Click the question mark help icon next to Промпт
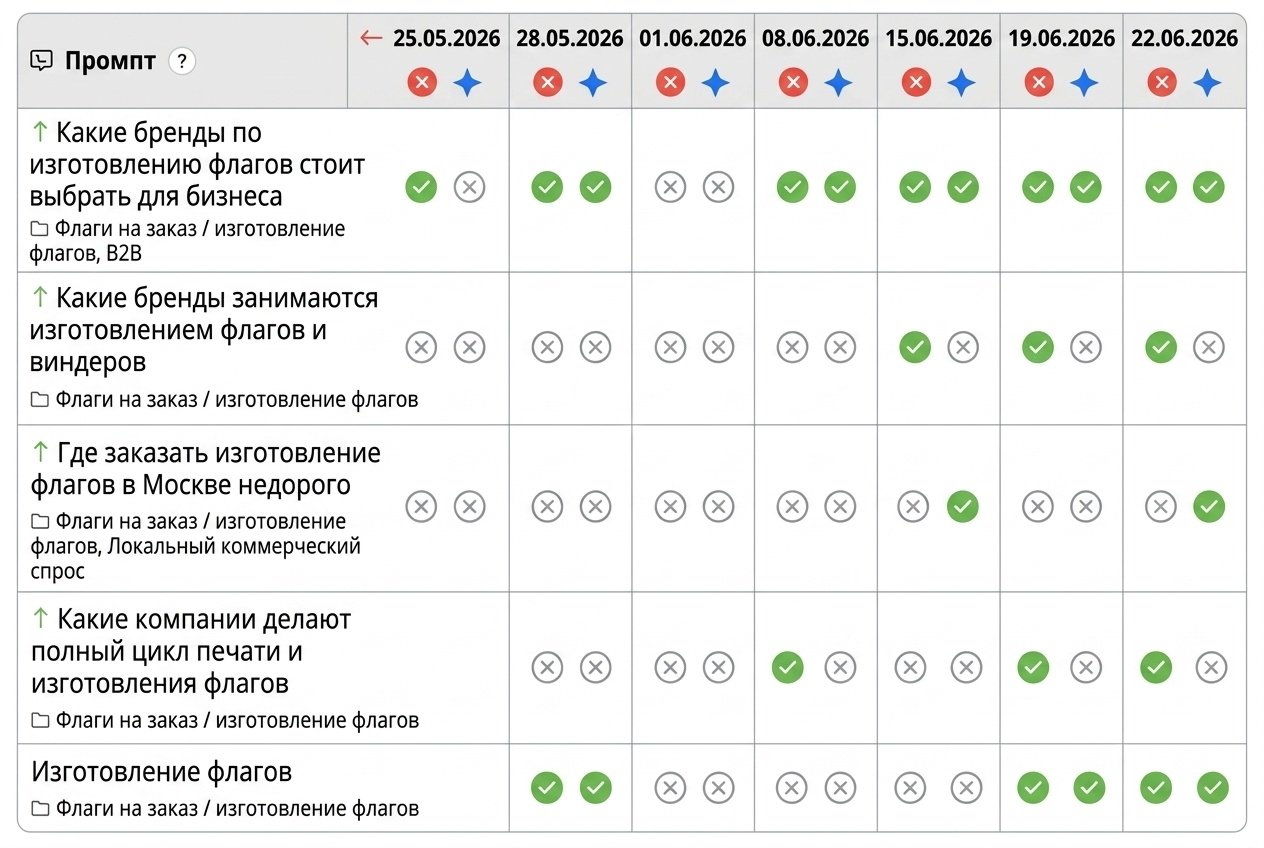This screenshot has height=848, width=1264. 182,61
